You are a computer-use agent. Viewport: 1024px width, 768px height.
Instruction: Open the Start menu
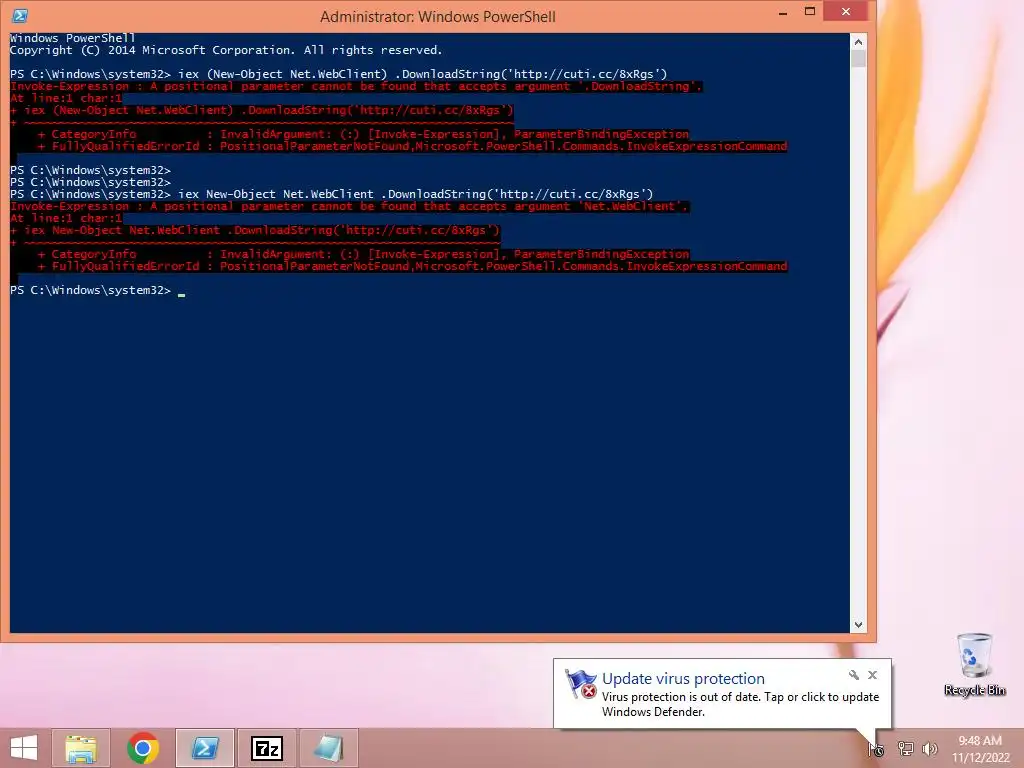pos(24,748)
